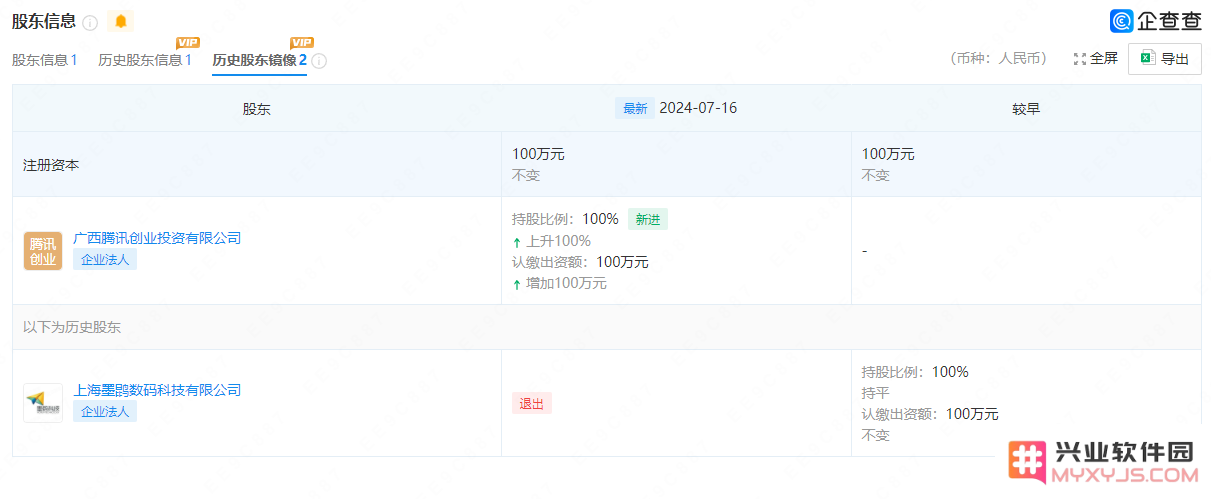Click the red 退出 badge
1211x499 pixels.
pyautogui.click(x=532, y=403)
